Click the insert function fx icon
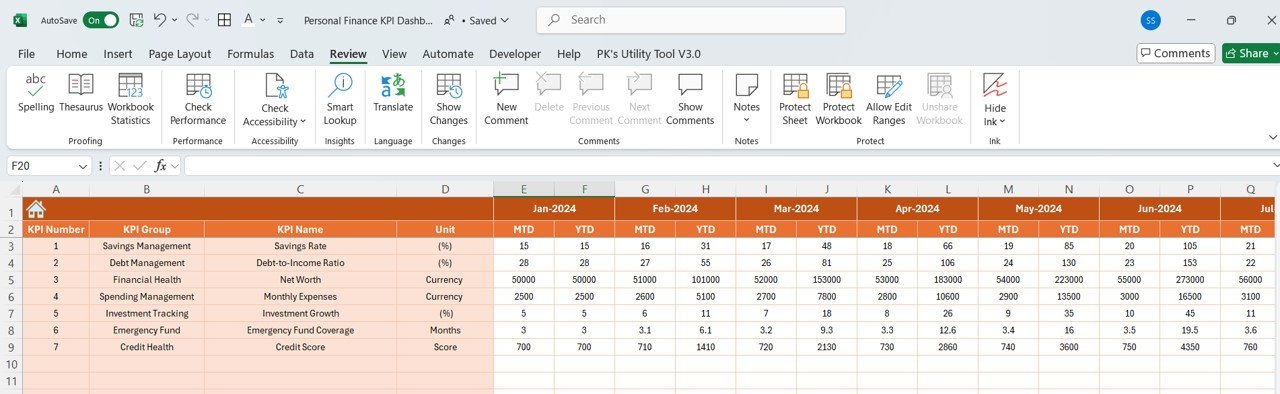 click(x=160, y=166)
